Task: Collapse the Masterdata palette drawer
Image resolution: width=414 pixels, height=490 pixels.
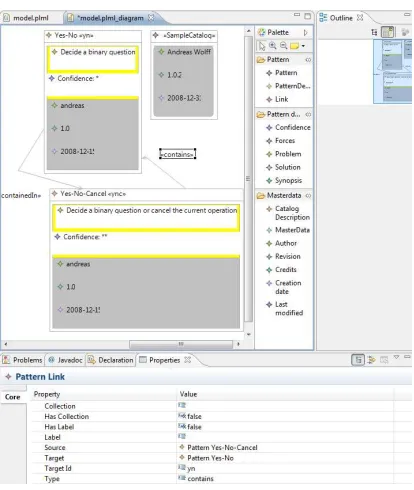Action: [x=308, y=196]
